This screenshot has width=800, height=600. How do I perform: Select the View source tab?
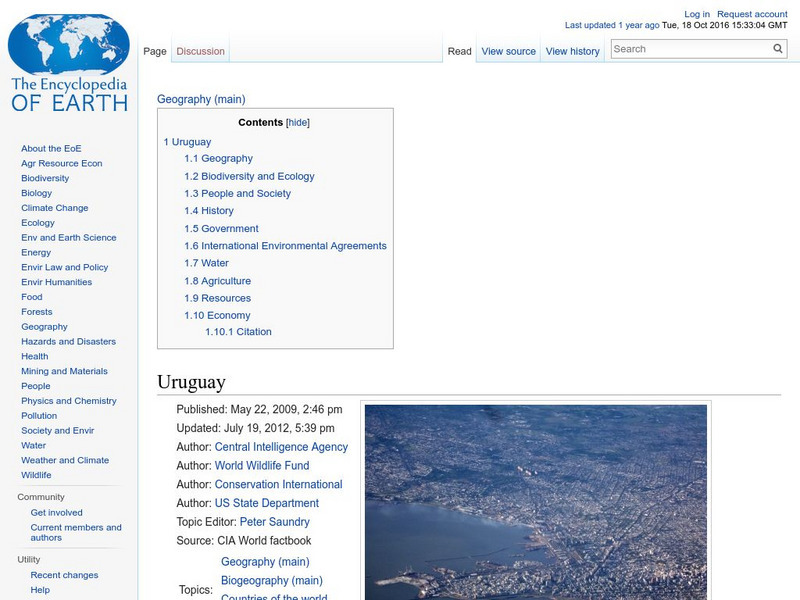[x=510, y=50]
